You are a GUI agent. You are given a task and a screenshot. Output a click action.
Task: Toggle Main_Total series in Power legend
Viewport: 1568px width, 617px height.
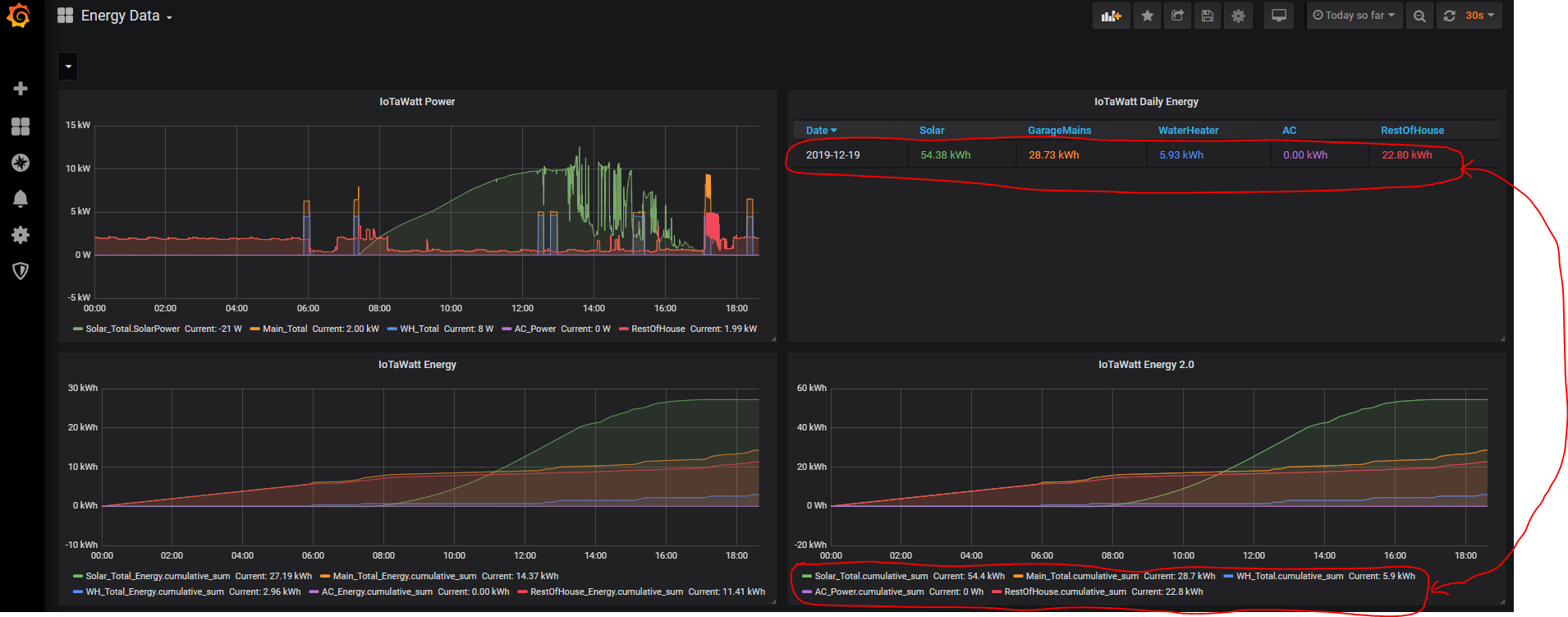coord(285,329)
